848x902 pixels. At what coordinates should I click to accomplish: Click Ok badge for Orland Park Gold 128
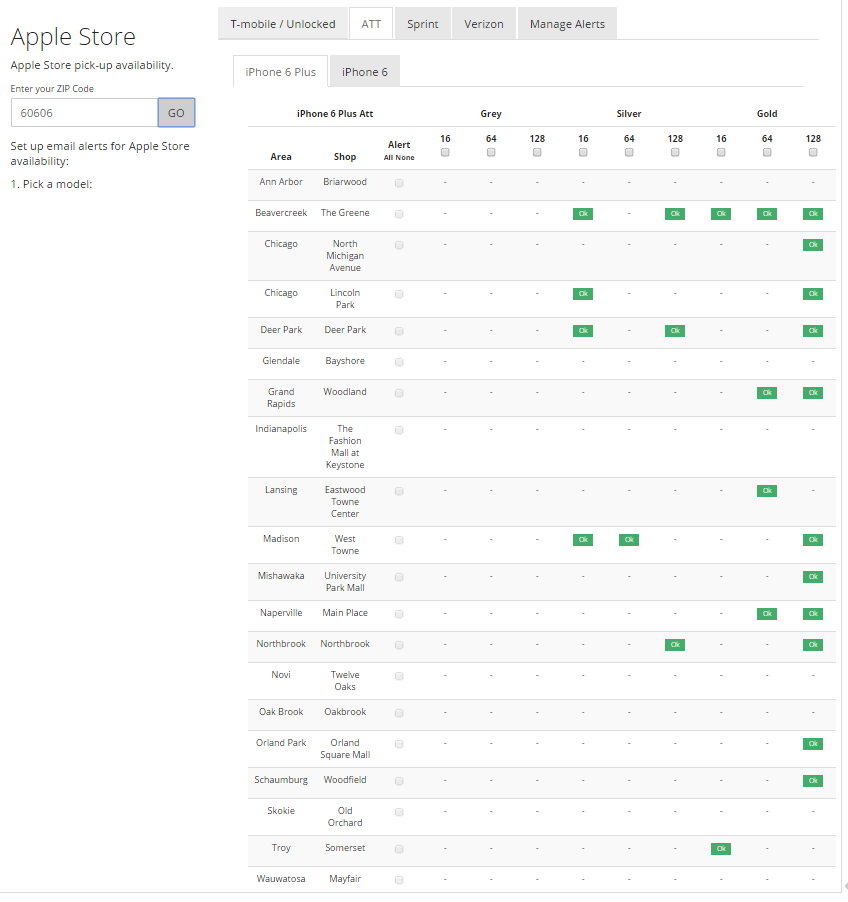pos(813,744)
